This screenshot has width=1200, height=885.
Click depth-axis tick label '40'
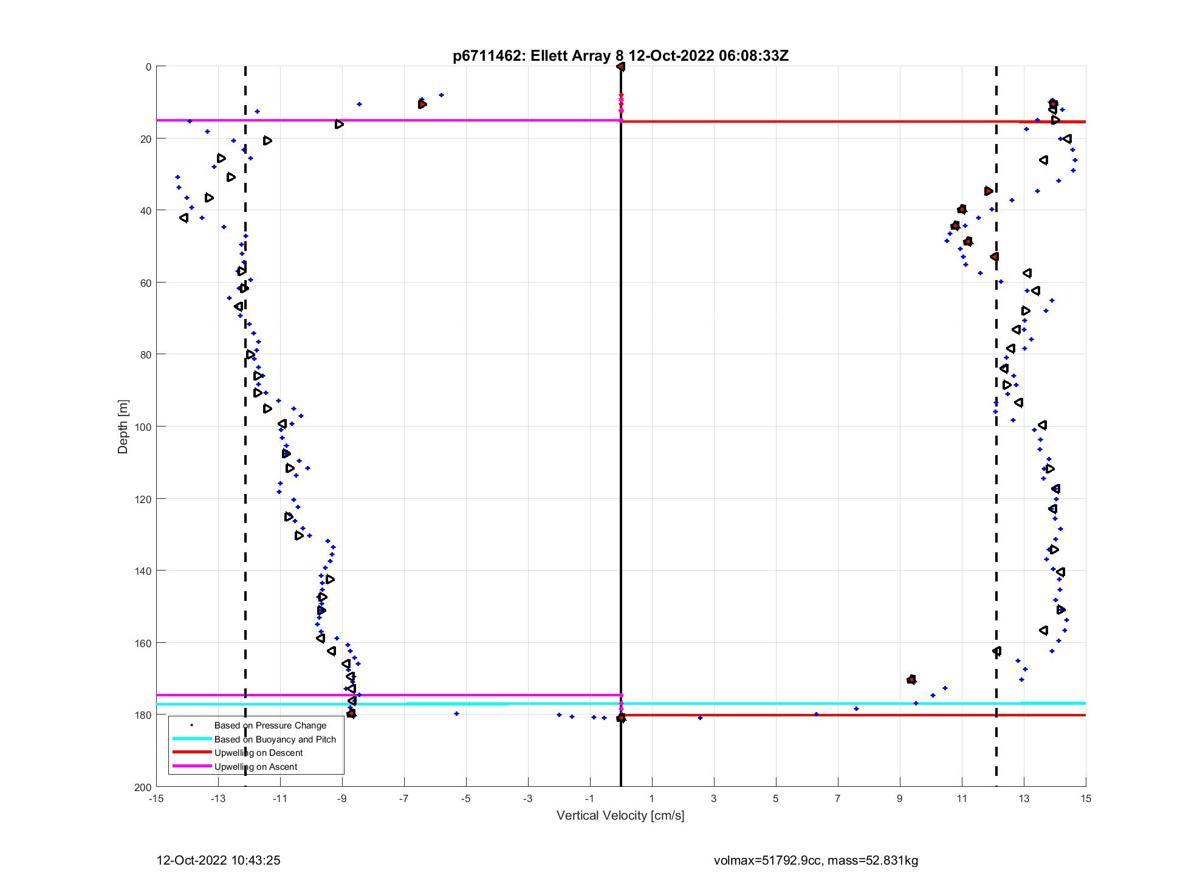[145, 211]
